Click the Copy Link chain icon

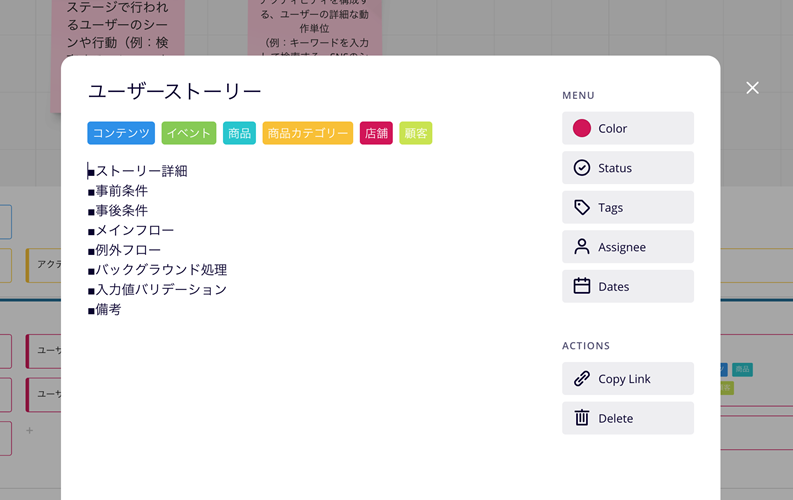click(x=582, y=379)
